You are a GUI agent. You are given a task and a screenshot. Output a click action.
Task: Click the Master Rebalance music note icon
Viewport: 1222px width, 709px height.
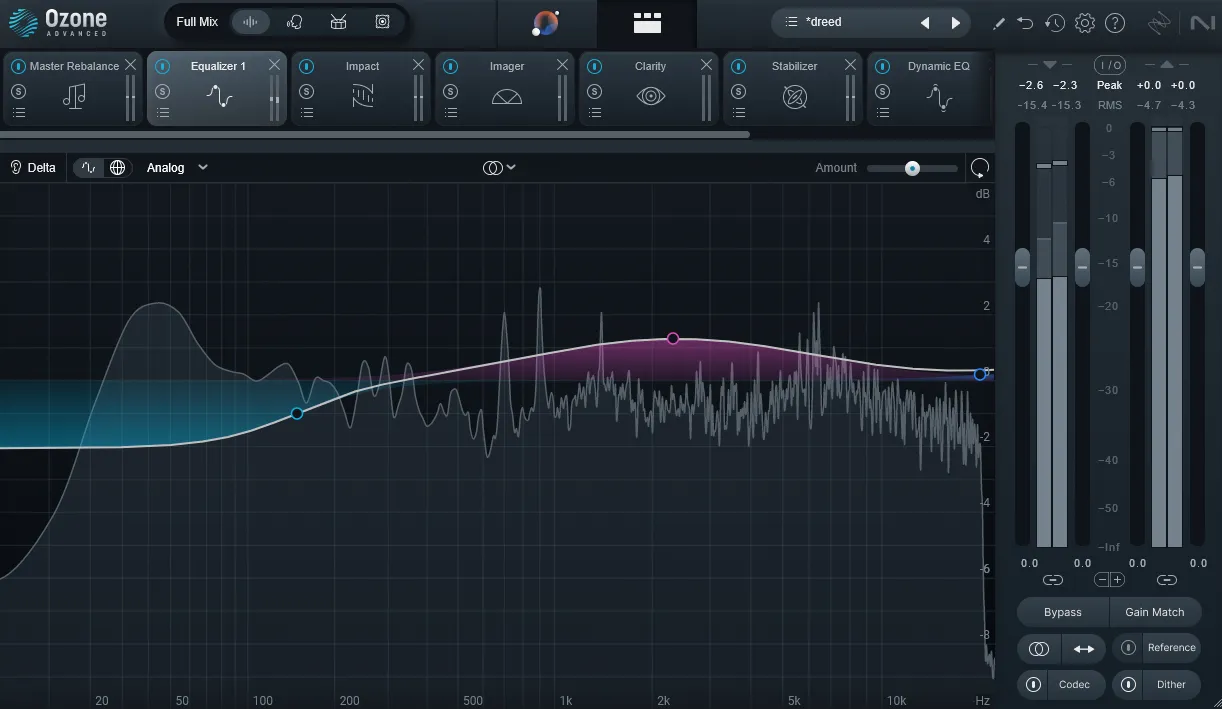coord(74,97)
